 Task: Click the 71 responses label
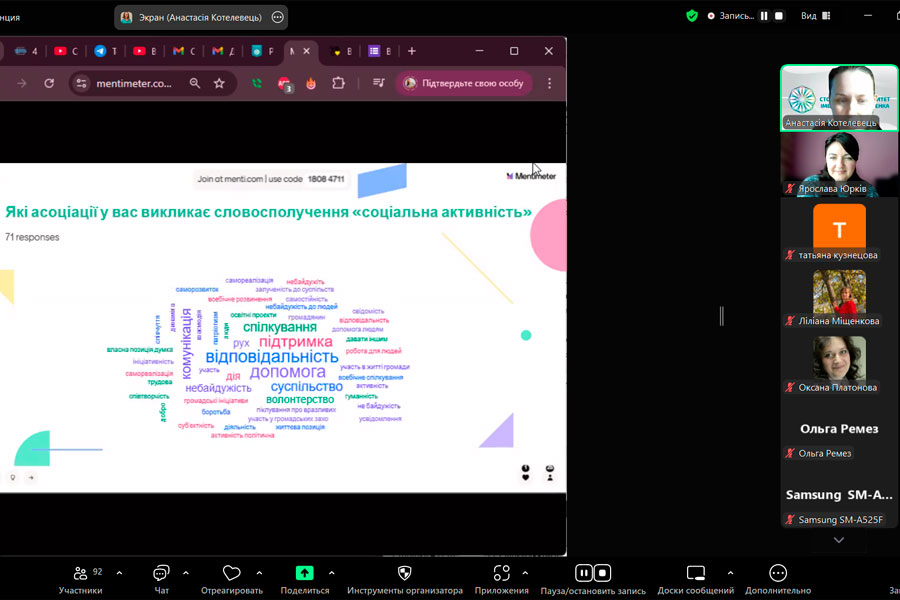tap(32, 237)
